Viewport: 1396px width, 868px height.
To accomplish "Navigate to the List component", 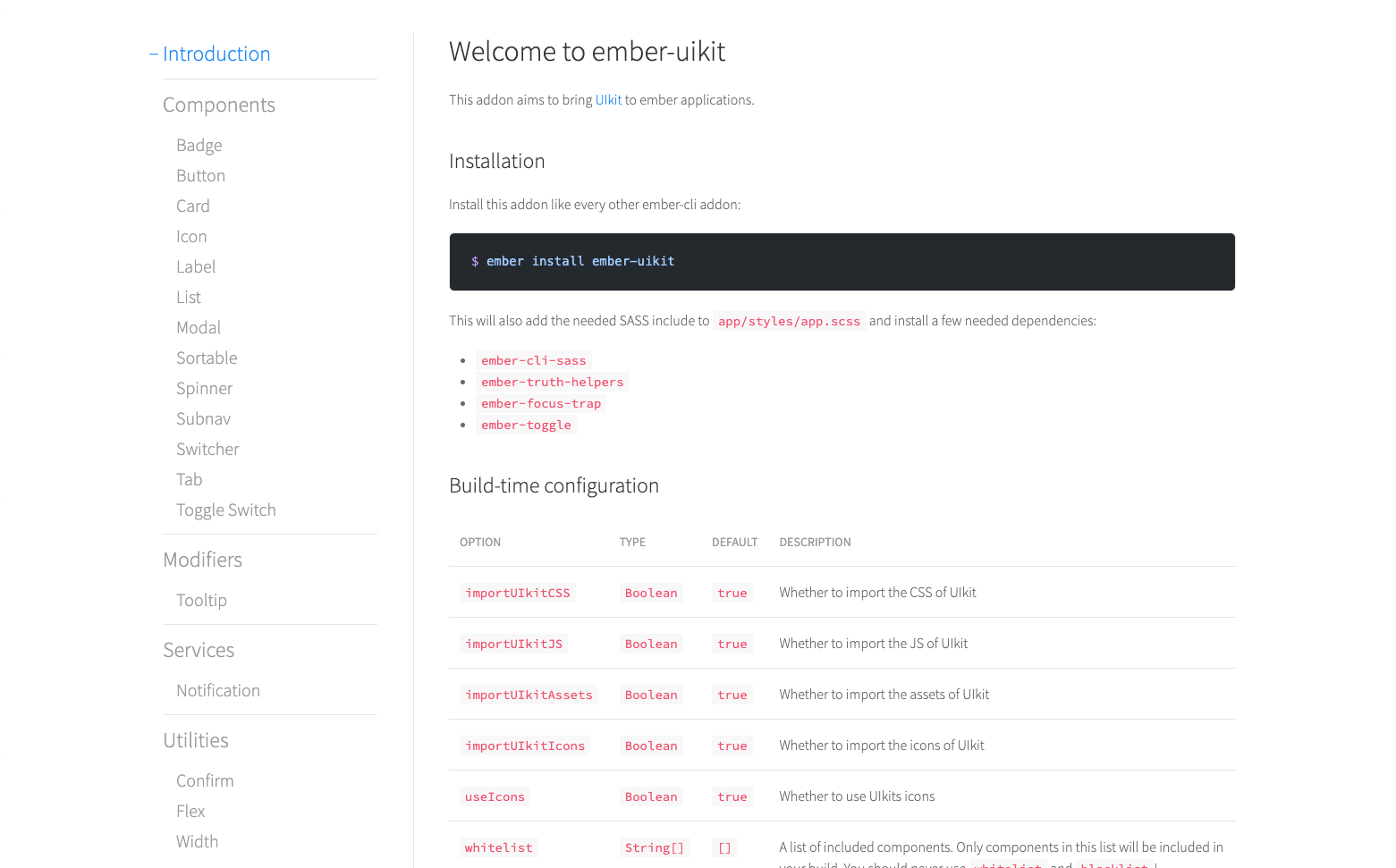I will (189, 297).
